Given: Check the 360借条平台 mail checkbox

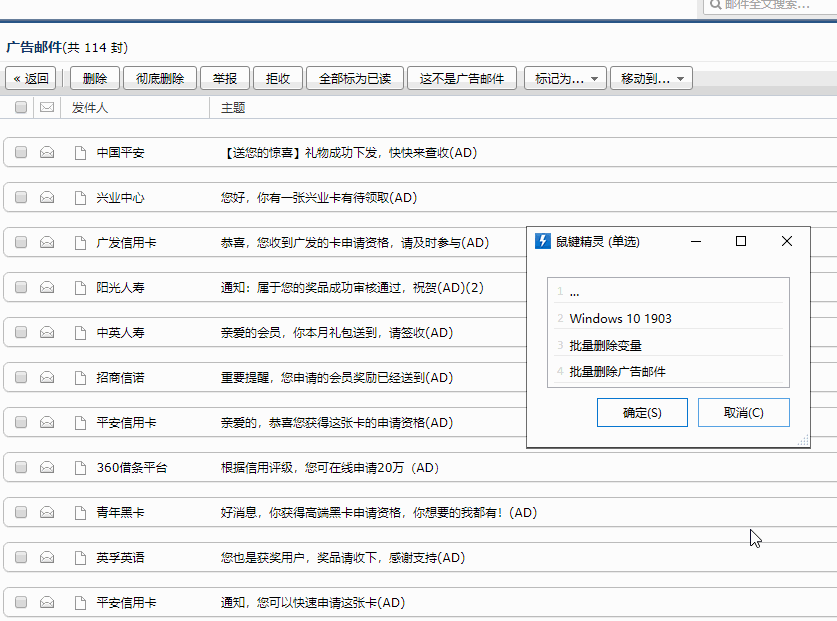Looking at the screenshot, I should [x=21, y=468].
